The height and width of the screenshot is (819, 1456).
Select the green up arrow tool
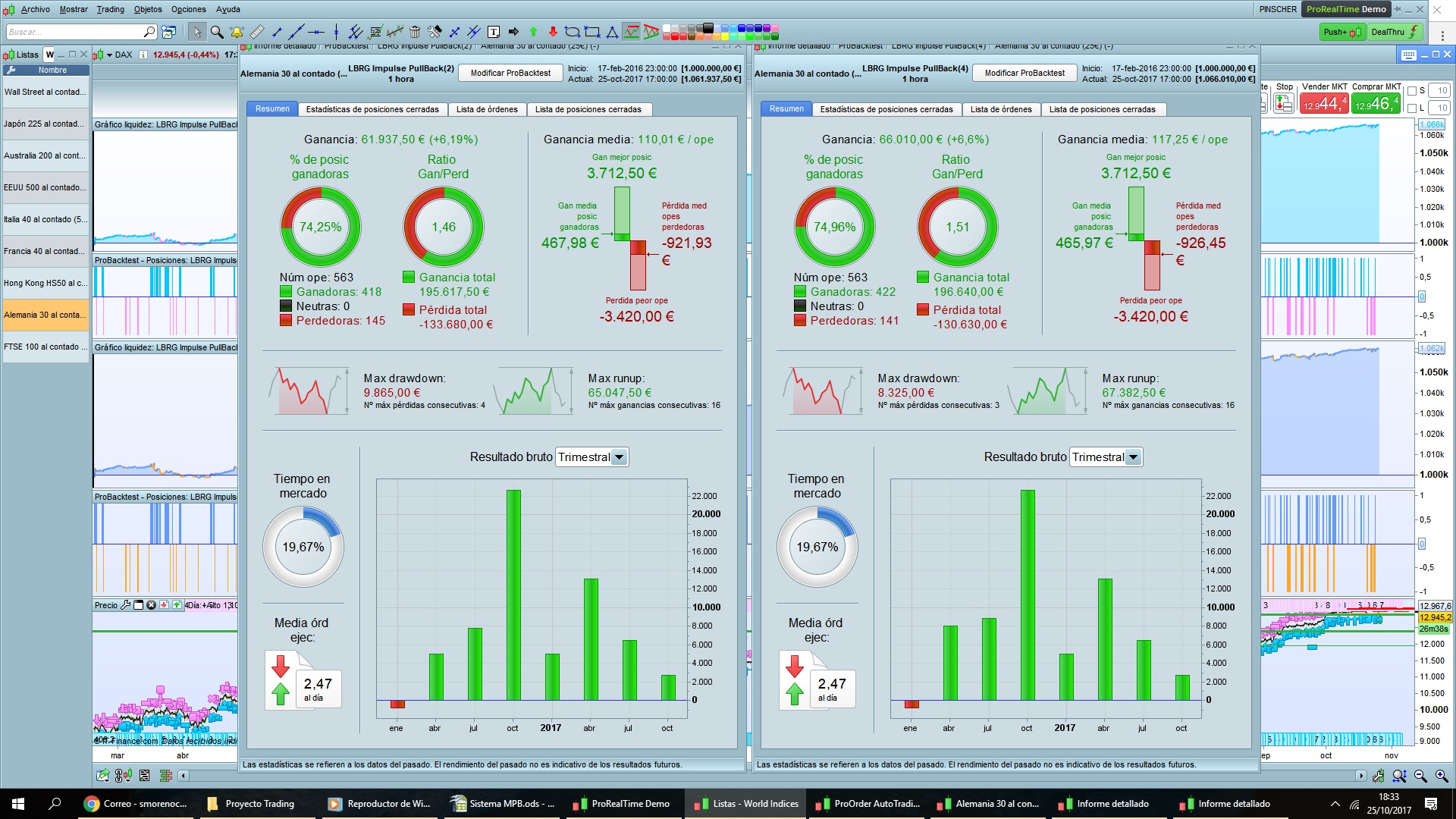point(533,32)
